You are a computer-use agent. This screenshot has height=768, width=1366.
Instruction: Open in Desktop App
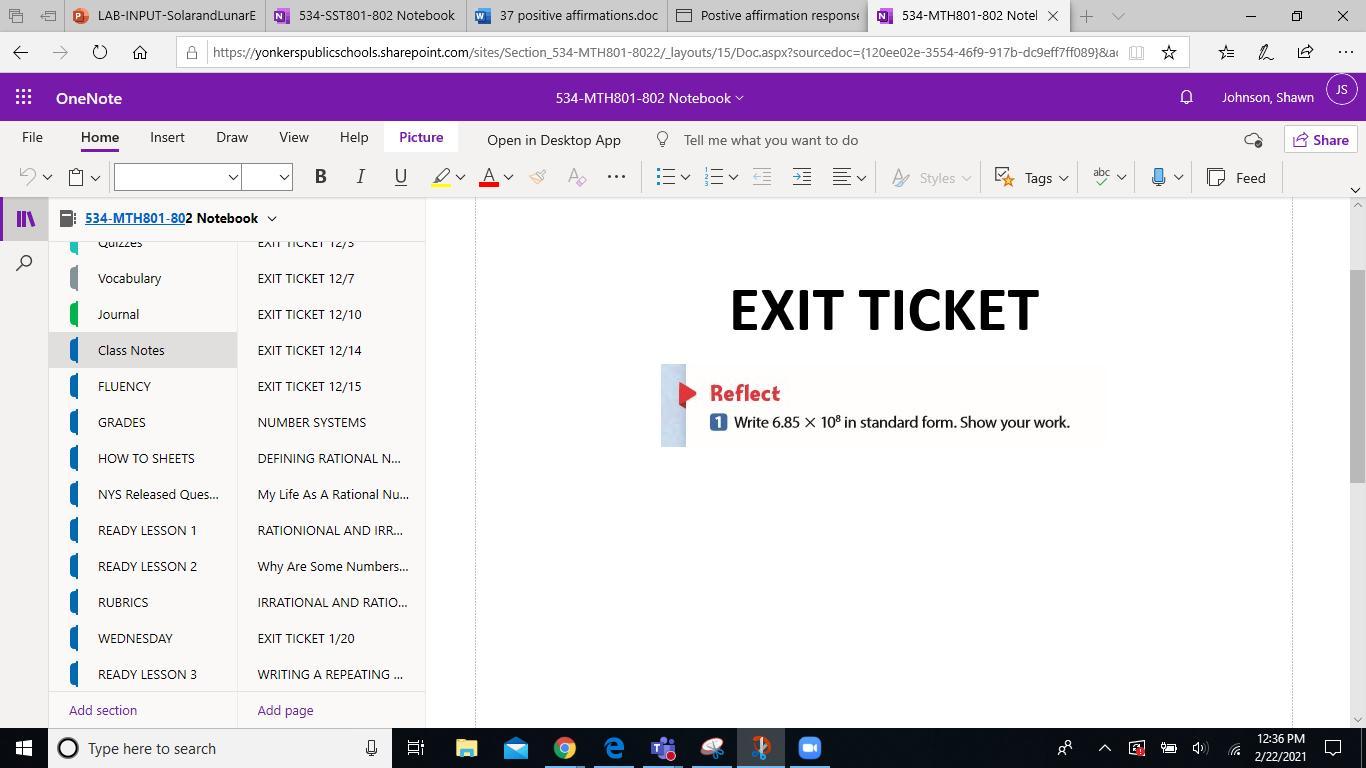[x=554, y=140]
